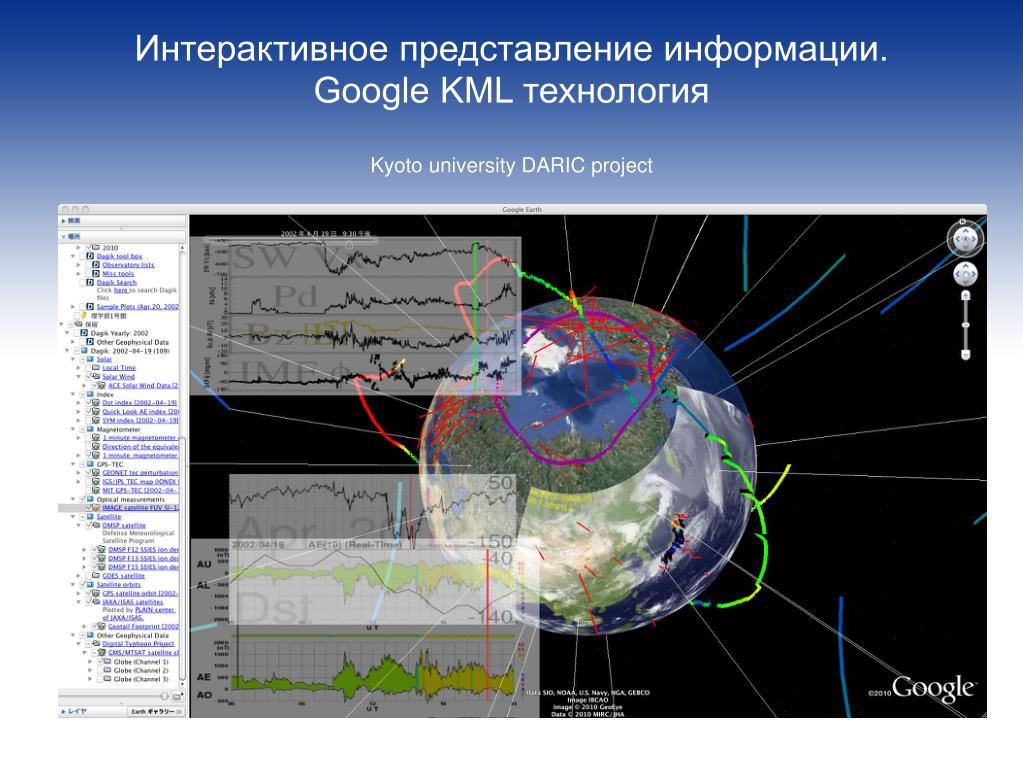Click places list vertical scrollbar up arrow

tap(183, 248)
